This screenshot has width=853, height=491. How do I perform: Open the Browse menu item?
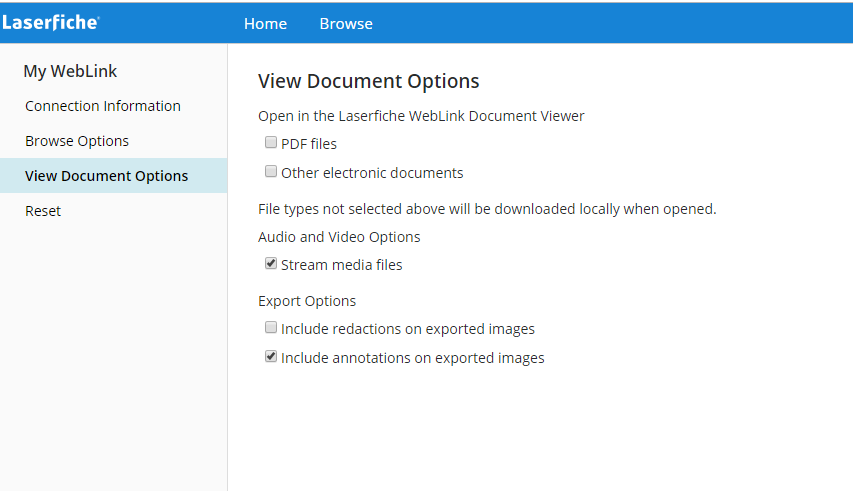click(x=346, y=23)
